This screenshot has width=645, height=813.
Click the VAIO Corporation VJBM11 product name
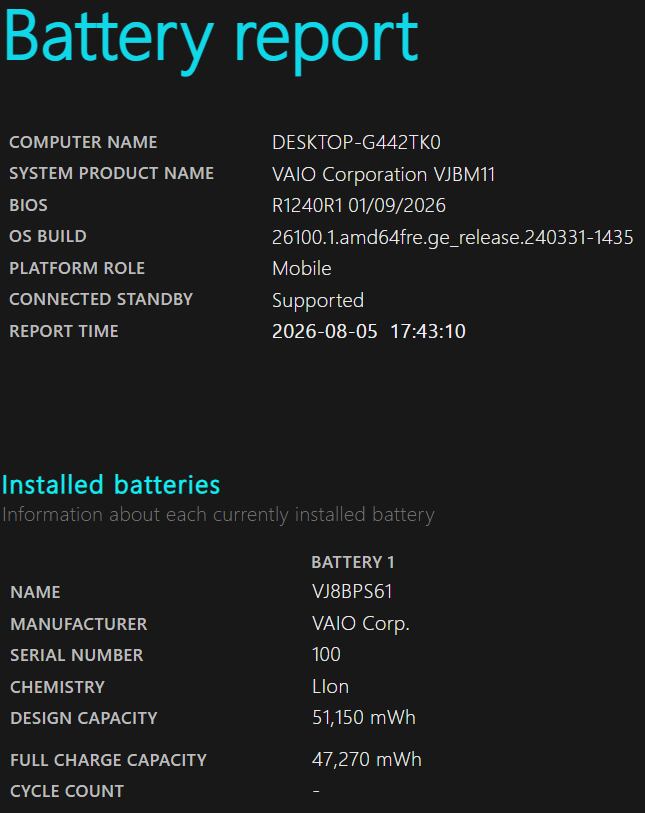point(383,174)
